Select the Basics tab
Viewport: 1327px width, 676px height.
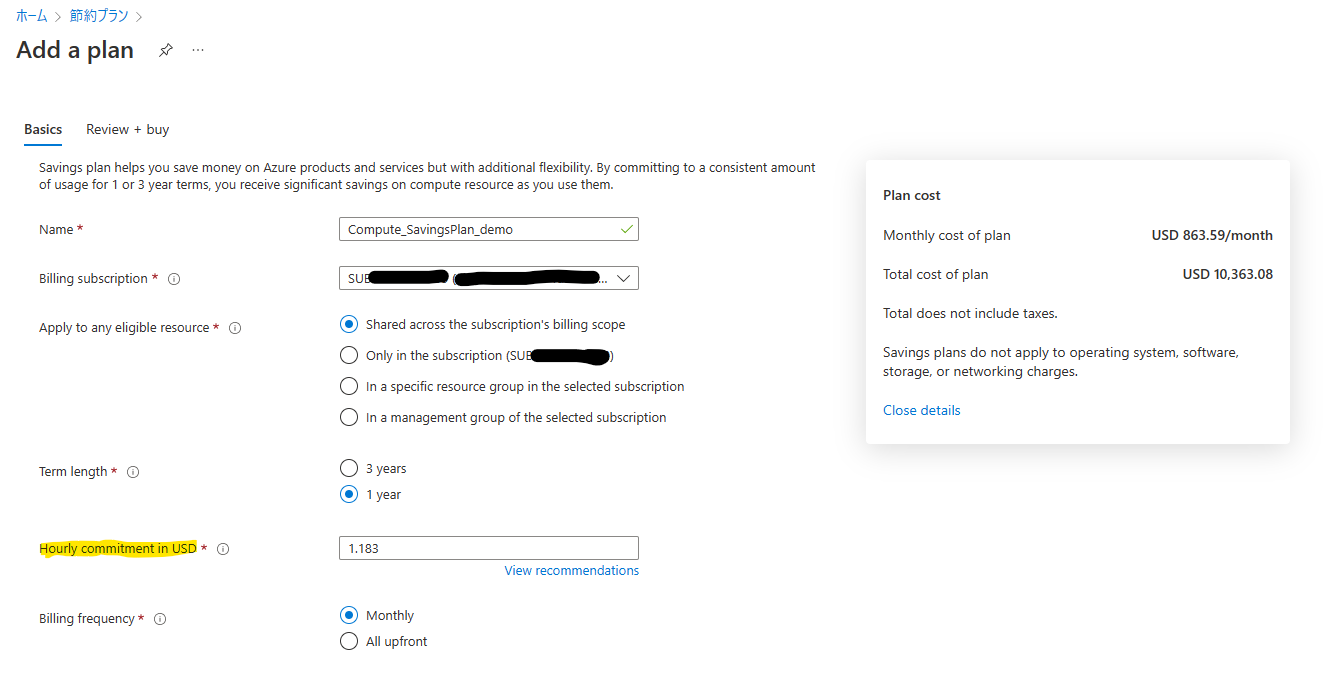tap(43, 129)
